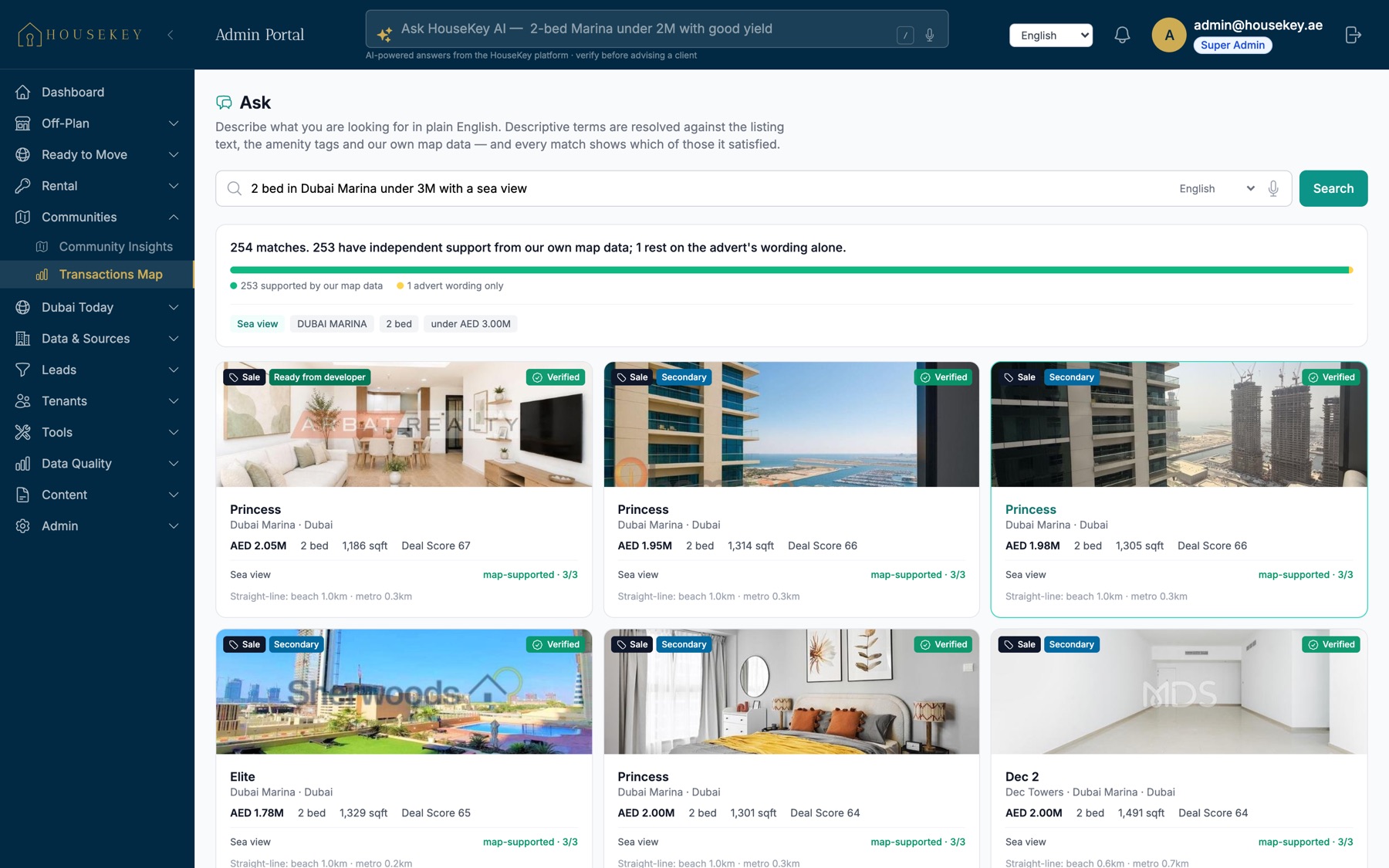The image size is (1389, 868).
Task: Click the magnifier icon in Ask search box
Action: pyautogui.click(x=234, y=188)
